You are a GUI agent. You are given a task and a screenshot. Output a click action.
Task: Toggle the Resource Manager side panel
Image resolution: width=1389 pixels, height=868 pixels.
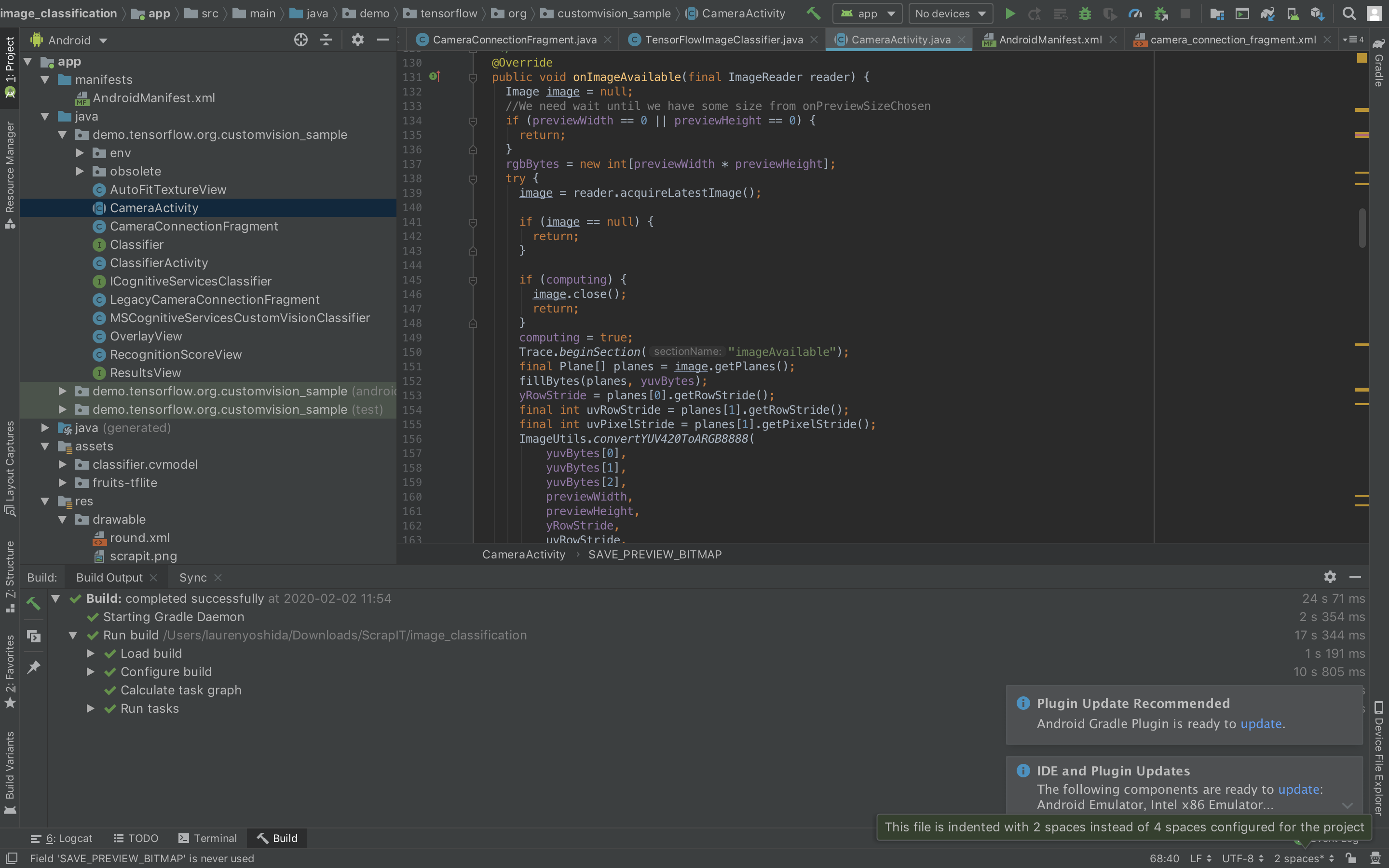[x=10, y=172]
